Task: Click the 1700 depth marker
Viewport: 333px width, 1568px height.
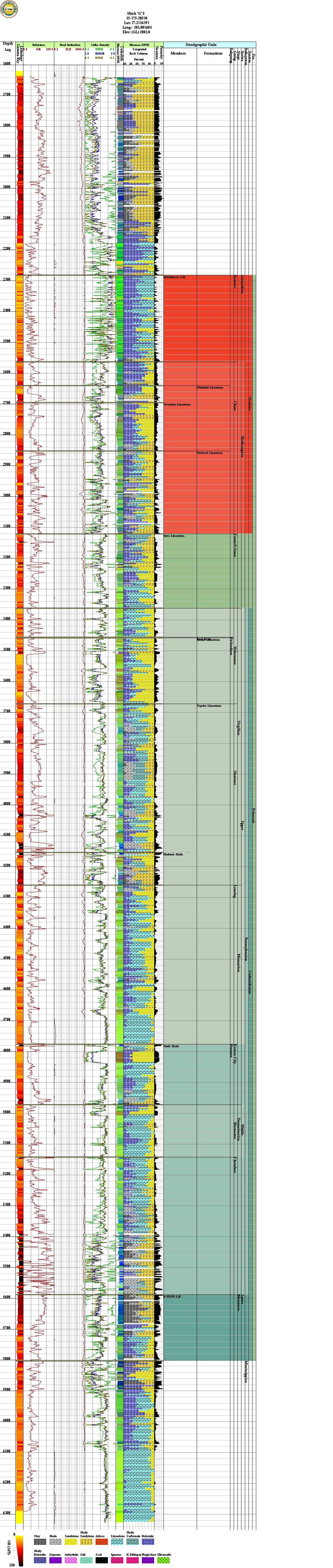Action: pos(7,94)
